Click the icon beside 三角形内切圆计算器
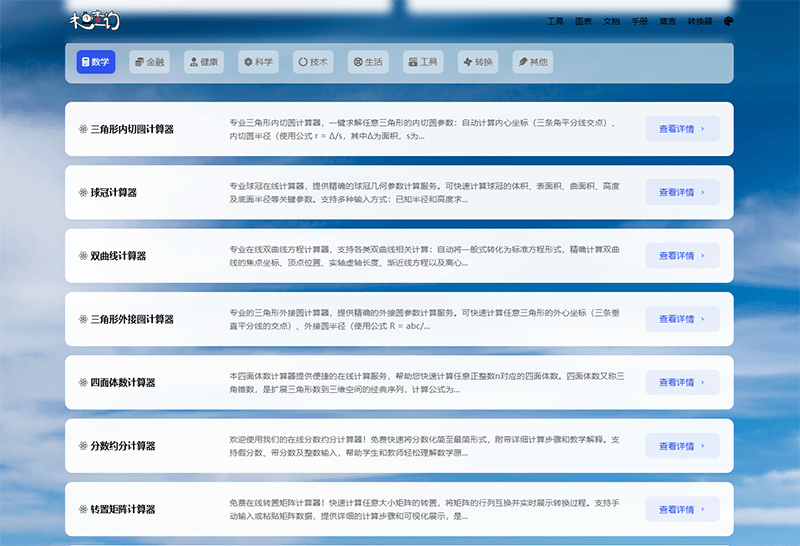800x546 pixels. click(x=83, y=129)
